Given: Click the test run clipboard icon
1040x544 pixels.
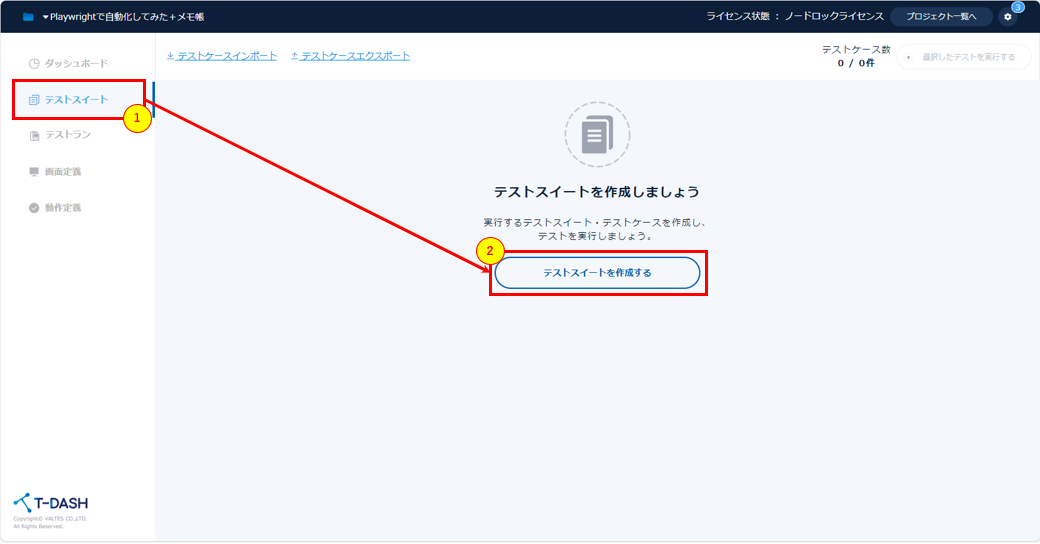Looking at the screenshot, I should [34, 136].
